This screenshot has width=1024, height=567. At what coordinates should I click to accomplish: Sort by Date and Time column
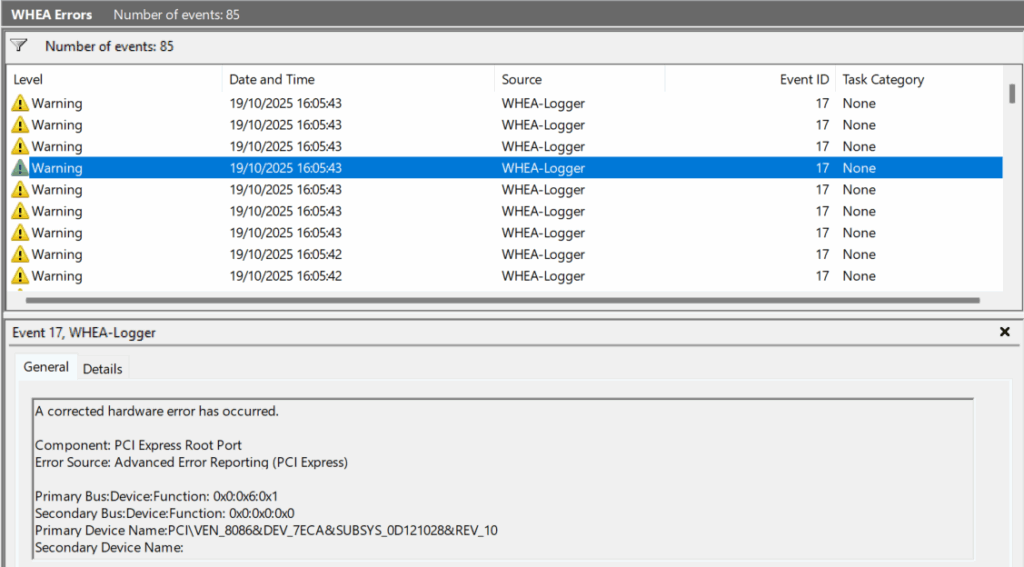coord(272,79)
